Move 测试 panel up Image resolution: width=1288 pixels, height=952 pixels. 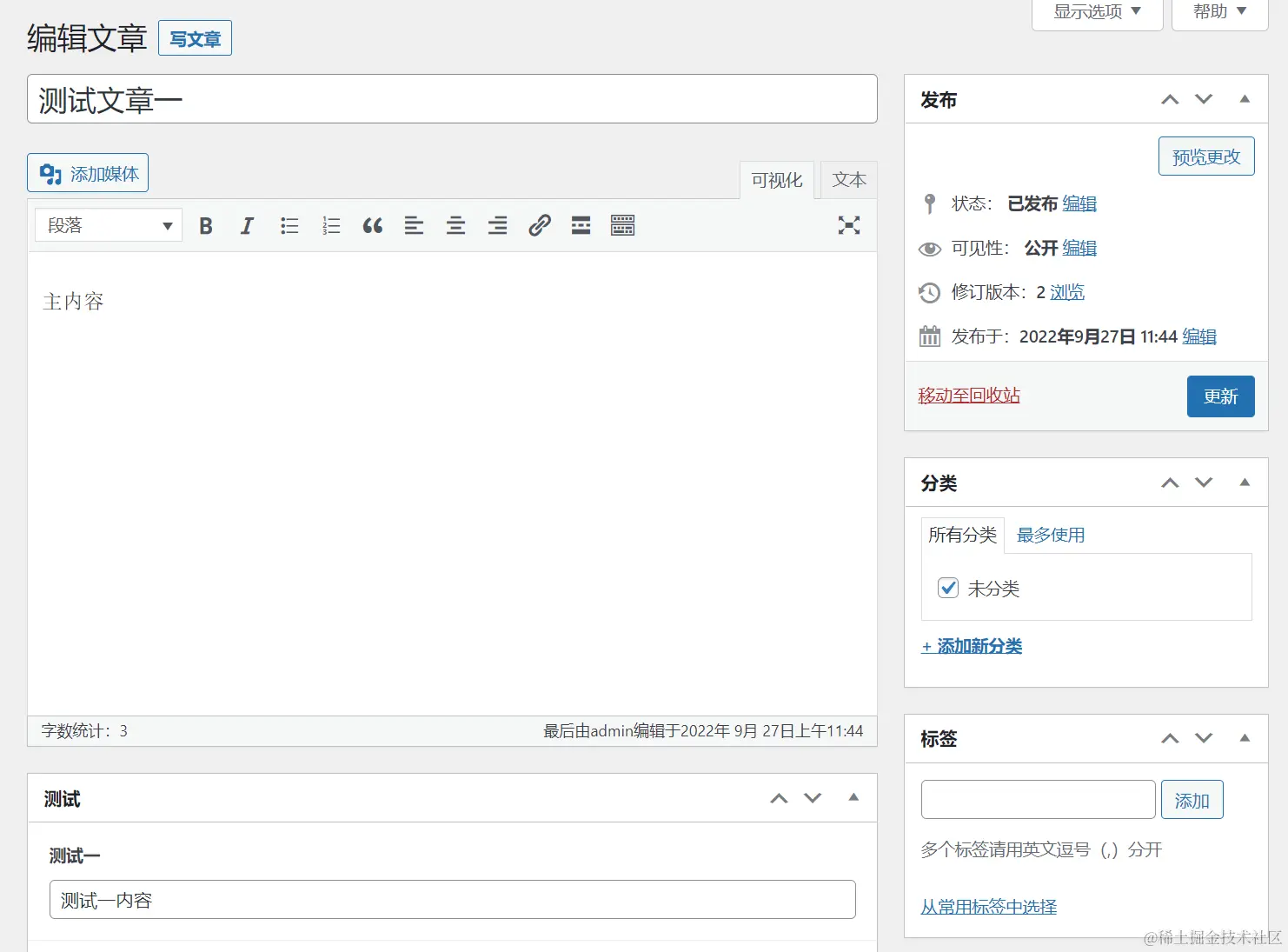[780, 798]
